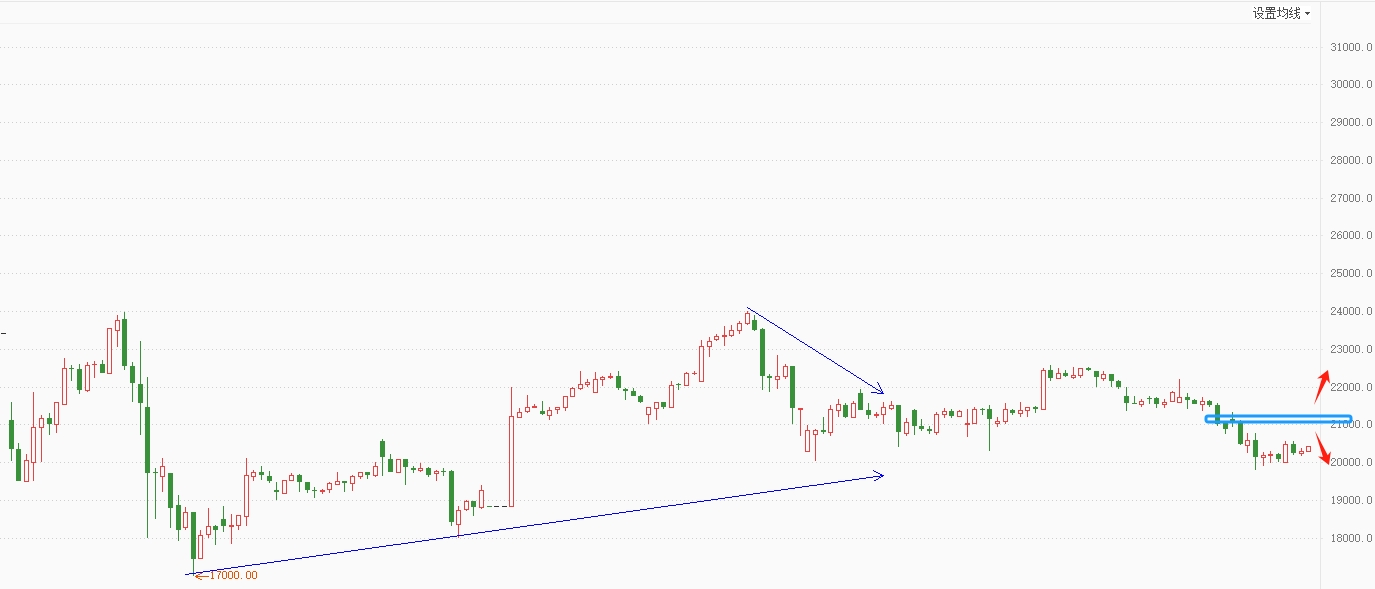Click the orange arrow next to 17000.00
Image resolution: width=1375 pixels, height=589 pixels.
click(200, 575)
